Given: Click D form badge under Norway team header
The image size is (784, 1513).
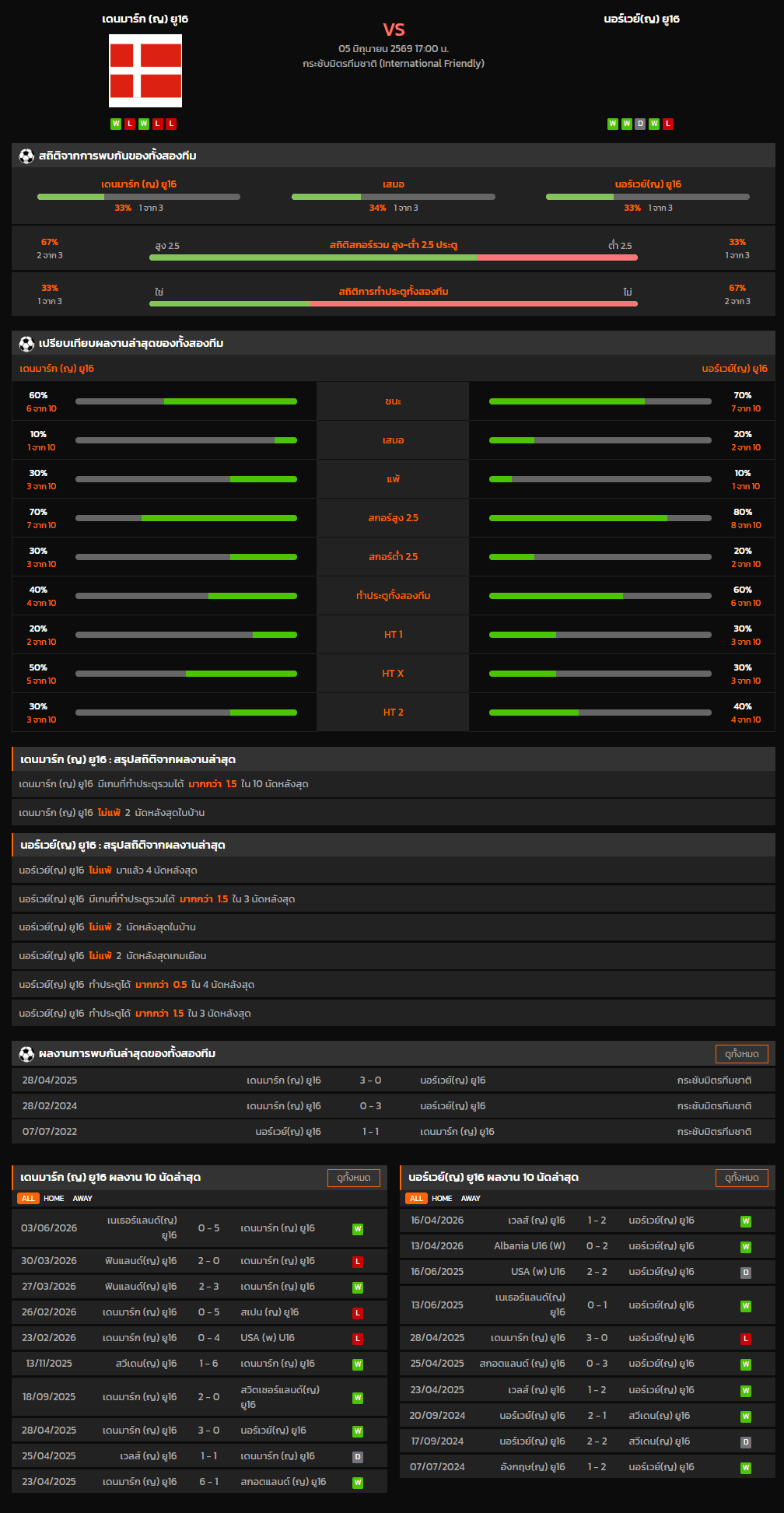Looking at the screenshot, I should pyautogui.click(x=640, y=124).
